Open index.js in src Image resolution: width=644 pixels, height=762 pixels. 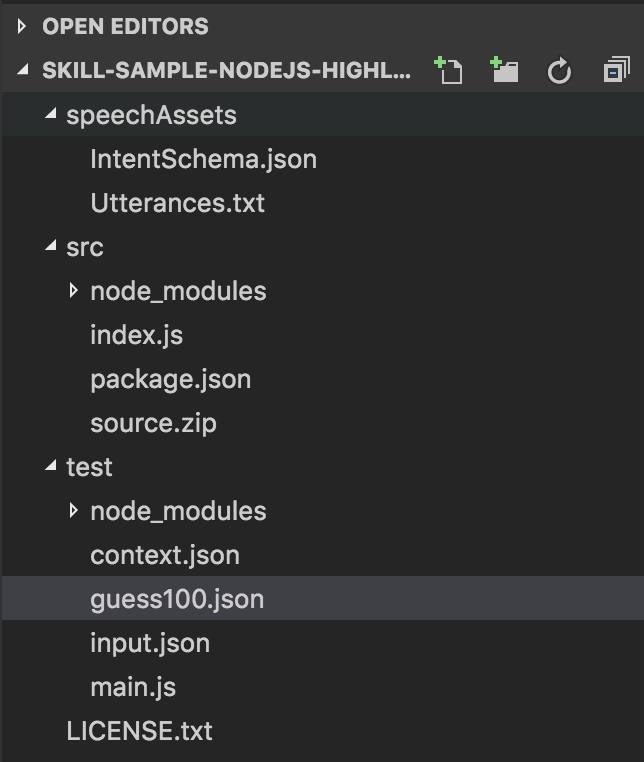coord(136,335)
